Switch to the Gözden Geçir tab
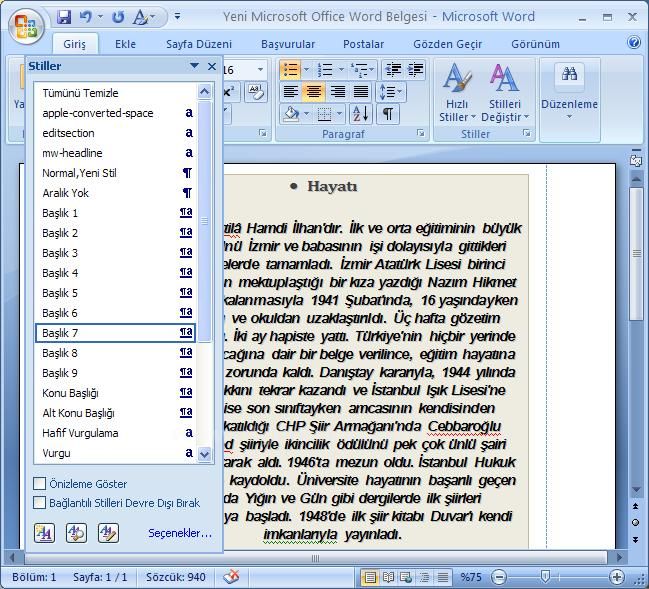This screenshot has width=649, height=589. pos(447,44)
